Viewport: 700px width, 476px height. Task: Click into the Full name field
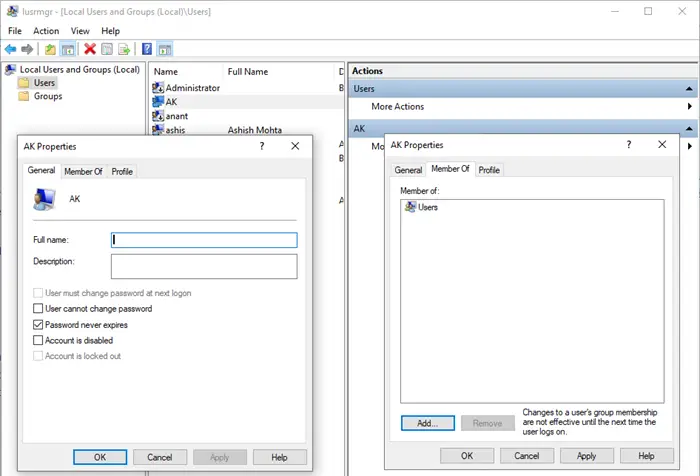pos(204,240)
